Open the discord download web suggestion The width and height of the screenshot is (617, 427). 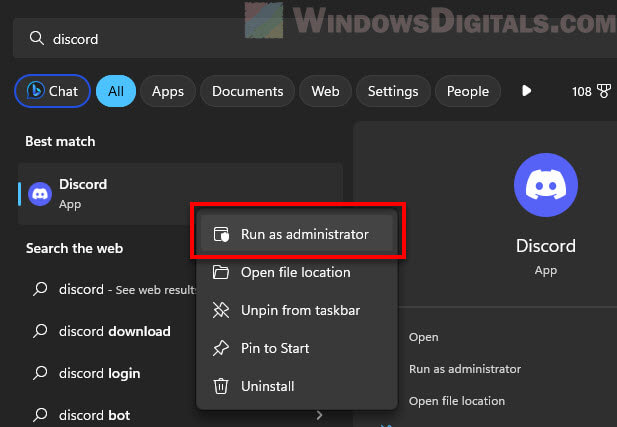[115, 331]
